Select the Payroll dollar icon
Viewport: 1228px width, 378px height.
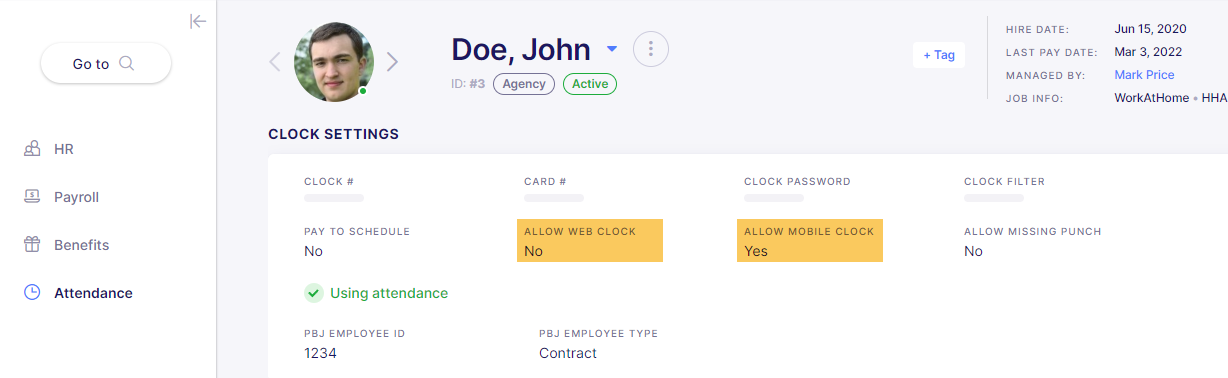tap(32, 197)
